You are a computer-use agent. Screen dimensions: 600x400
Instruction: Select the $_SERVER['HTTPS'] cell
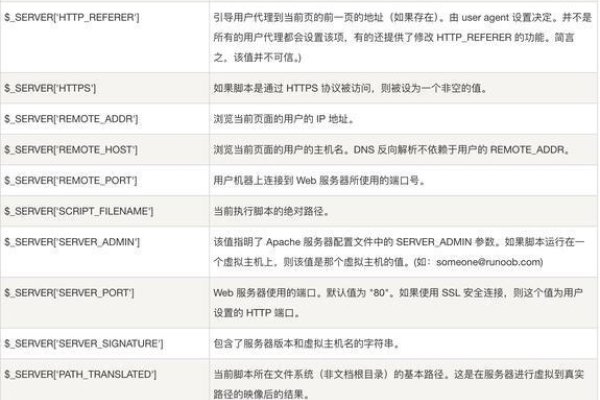click(x=105, y=88)
